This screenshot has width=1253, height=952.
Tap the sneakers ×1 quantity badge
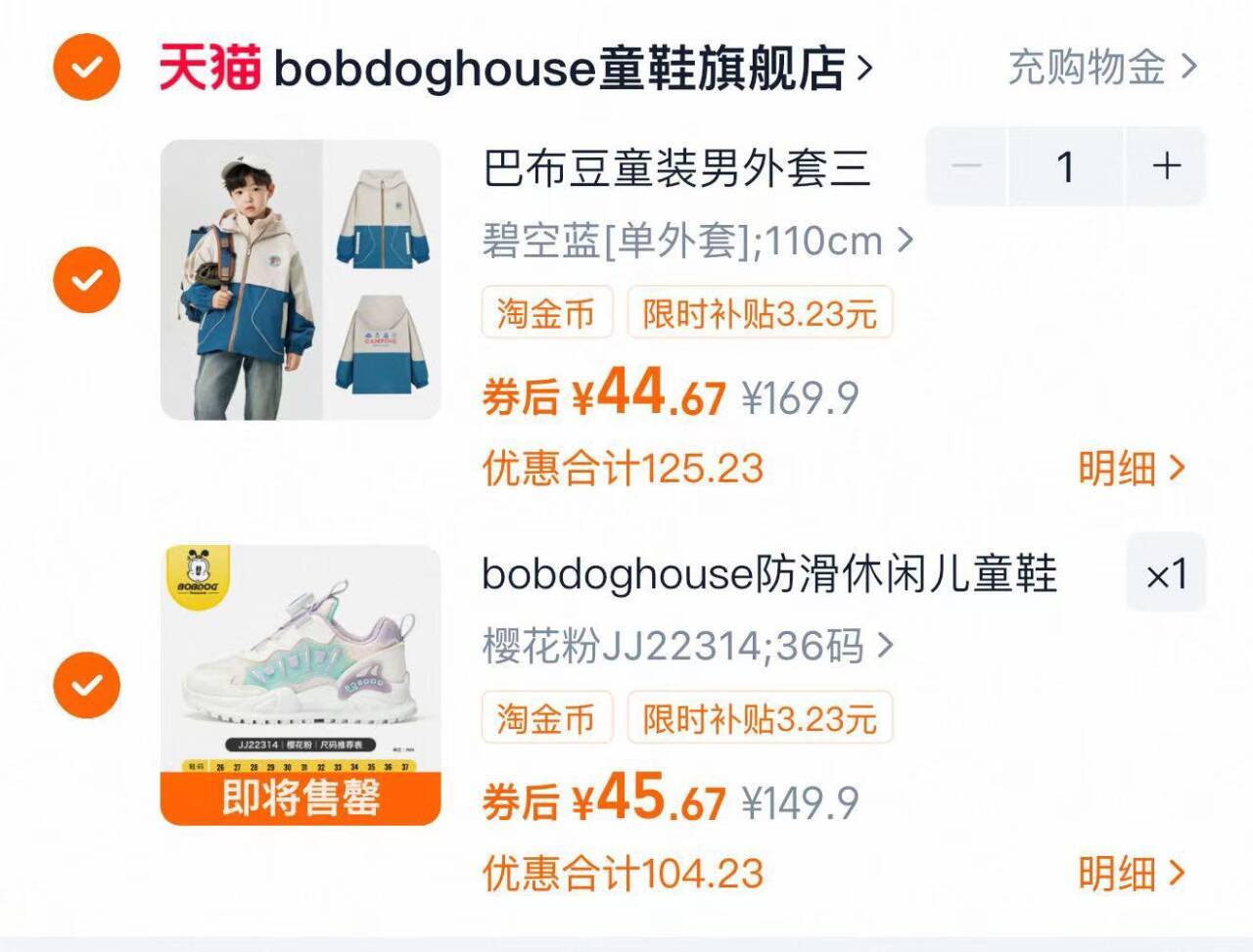1166,573
